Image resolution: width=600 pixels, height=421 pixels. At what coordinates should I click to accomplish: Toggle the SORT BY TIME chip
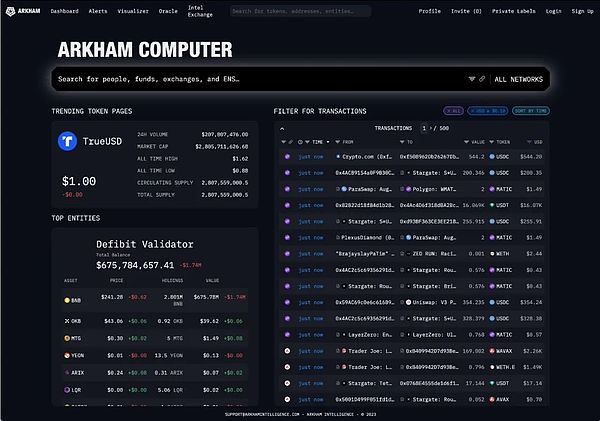(531, 111)
